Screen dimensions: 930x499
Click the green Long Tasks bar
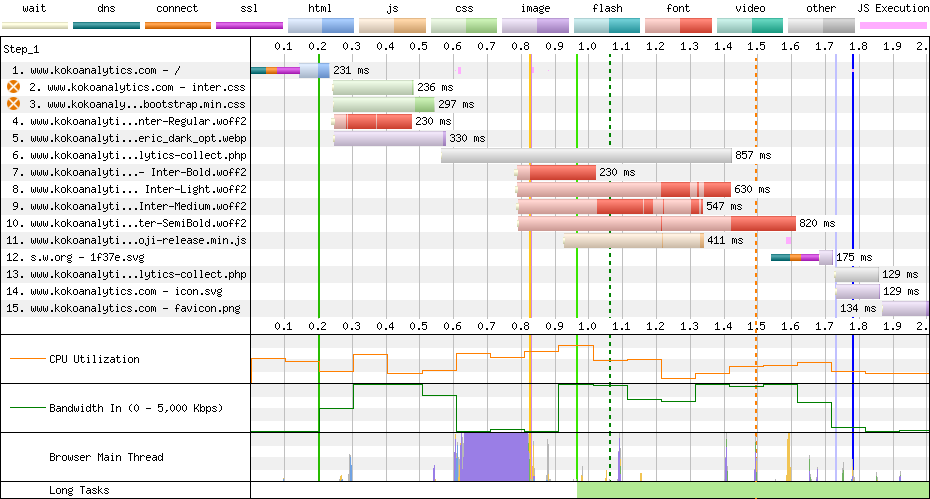click(x=753, y=490)
